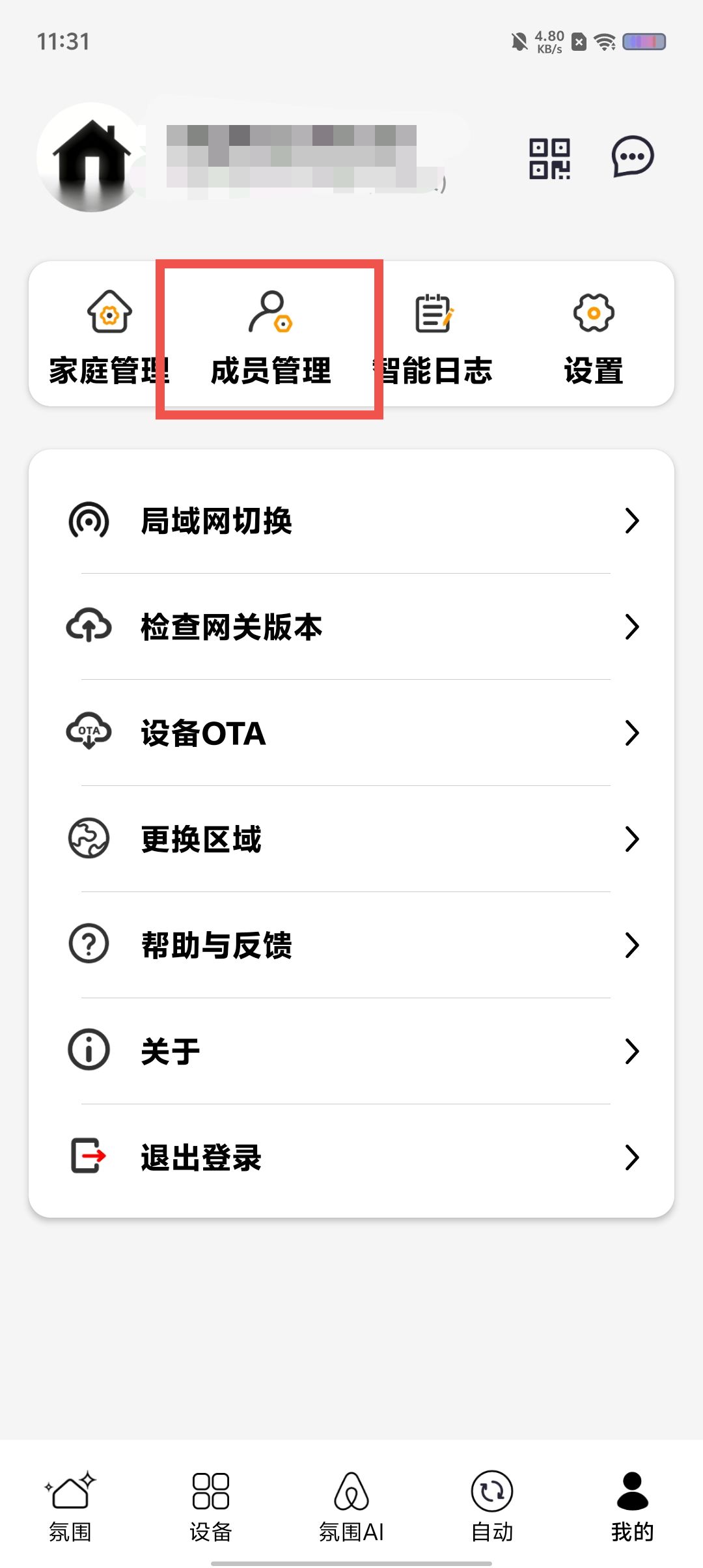Open the 氛围AI tab
This screenshot has width=703, height=1568.
(x=351, y=1505)
